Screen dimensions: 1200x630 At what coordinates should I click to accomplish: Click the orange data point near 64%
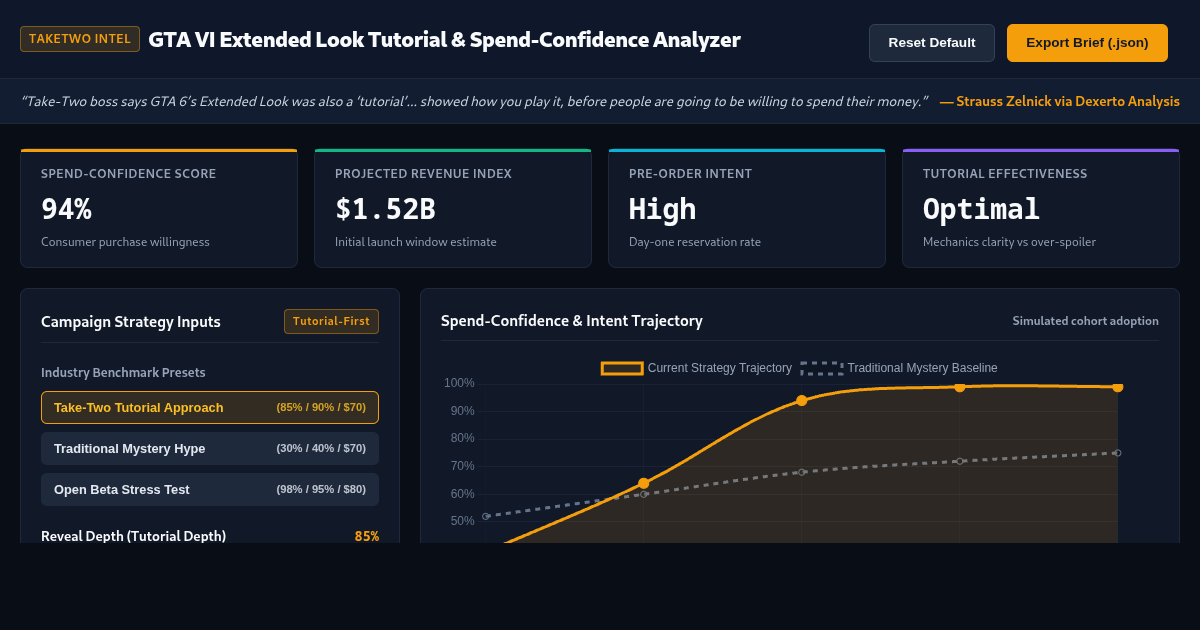click(643, 483)
